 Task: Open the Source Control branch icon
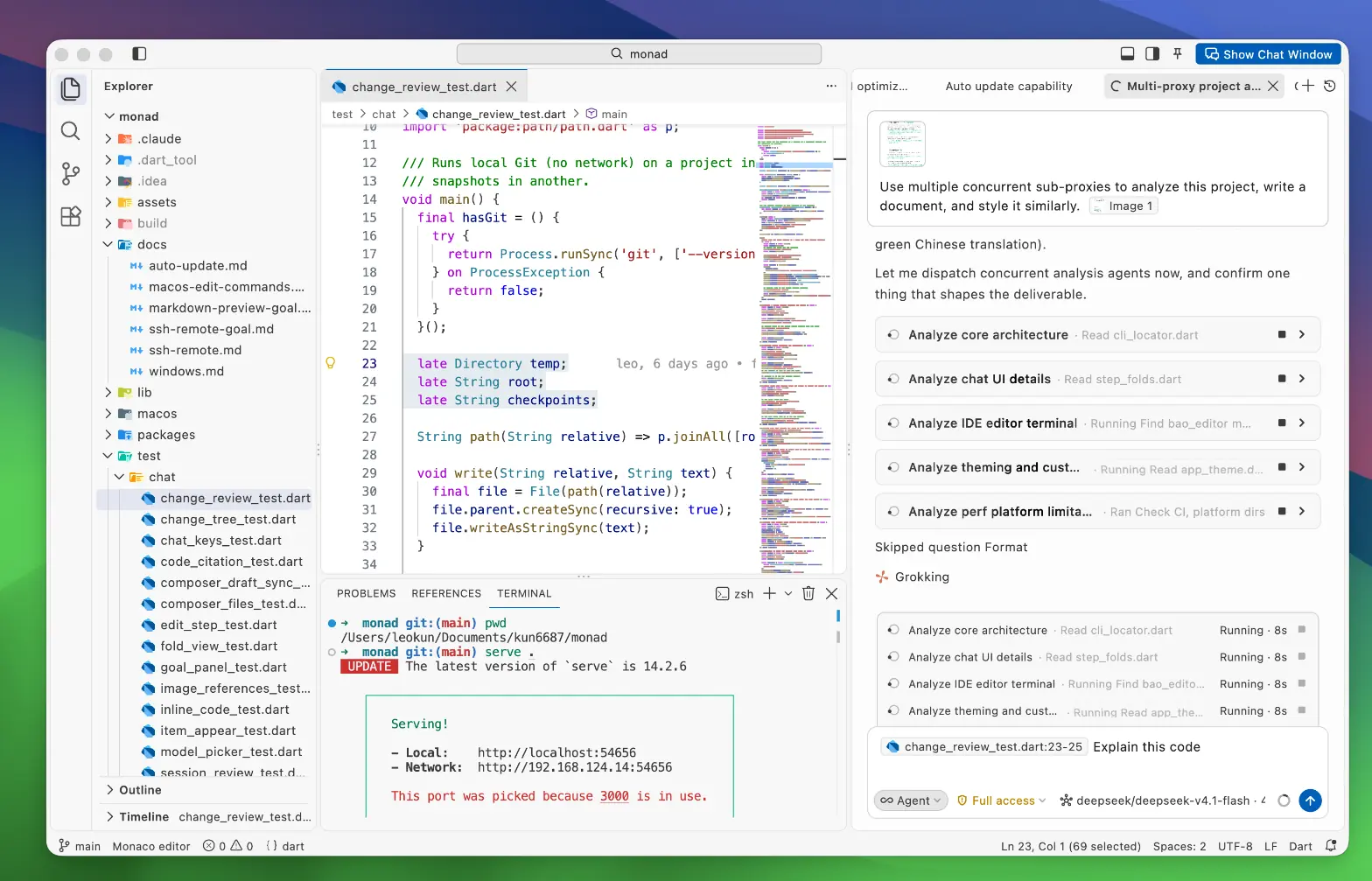coord(71,173)
